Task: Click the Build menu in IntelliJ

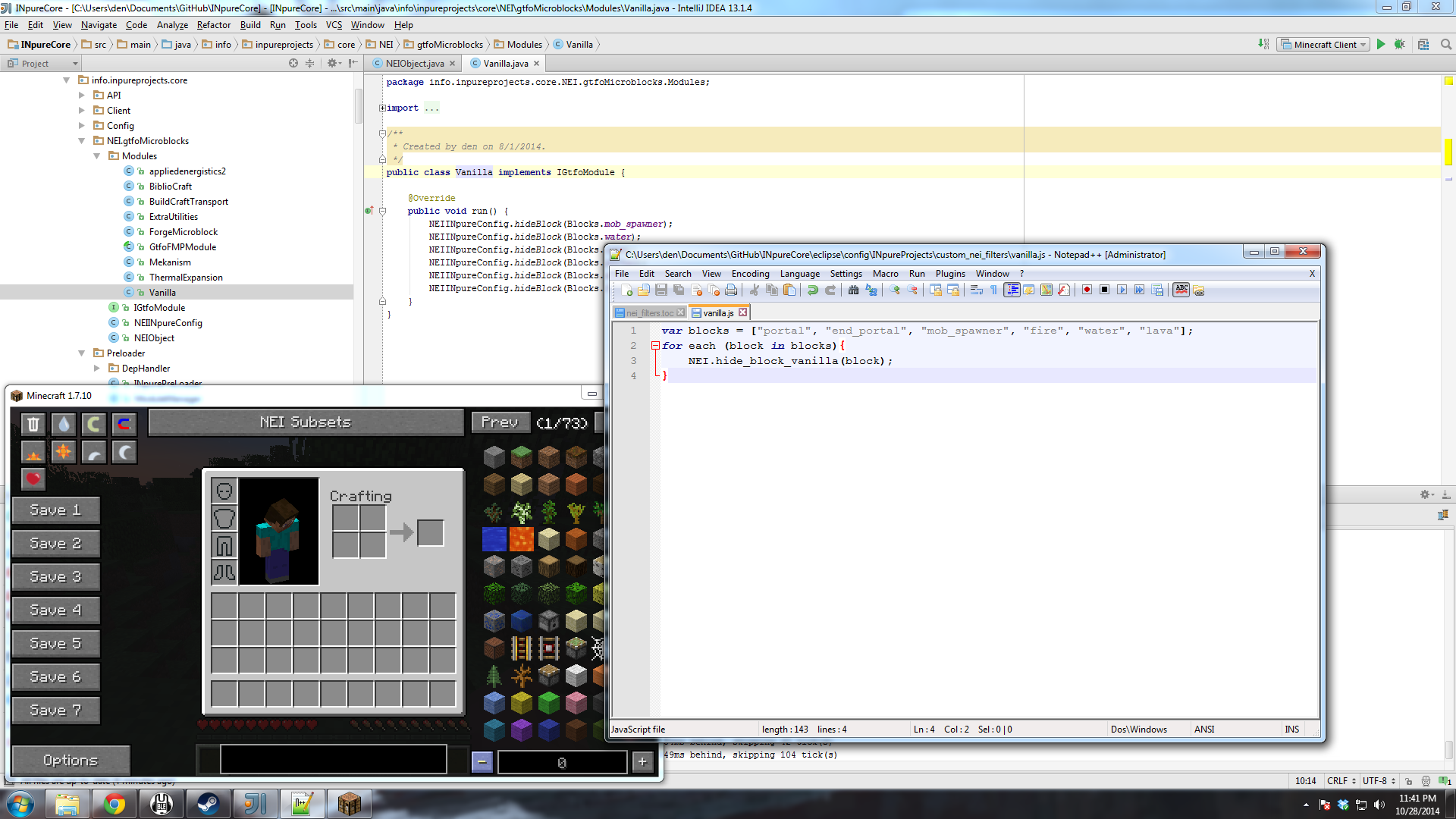Action: (x=250, y=24)
